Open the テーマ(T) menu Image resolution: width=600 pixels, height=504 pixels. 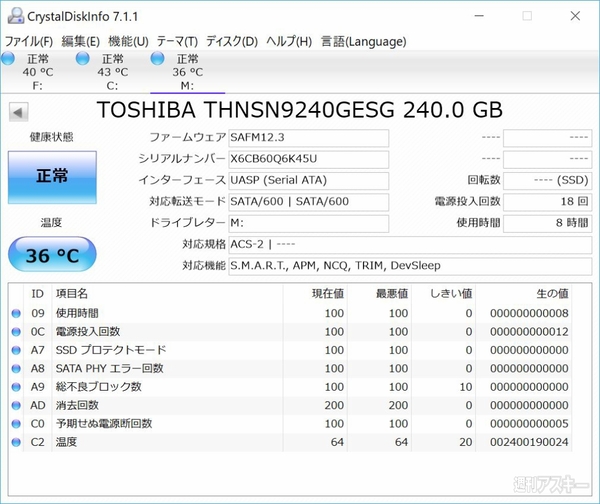point(177,41)
